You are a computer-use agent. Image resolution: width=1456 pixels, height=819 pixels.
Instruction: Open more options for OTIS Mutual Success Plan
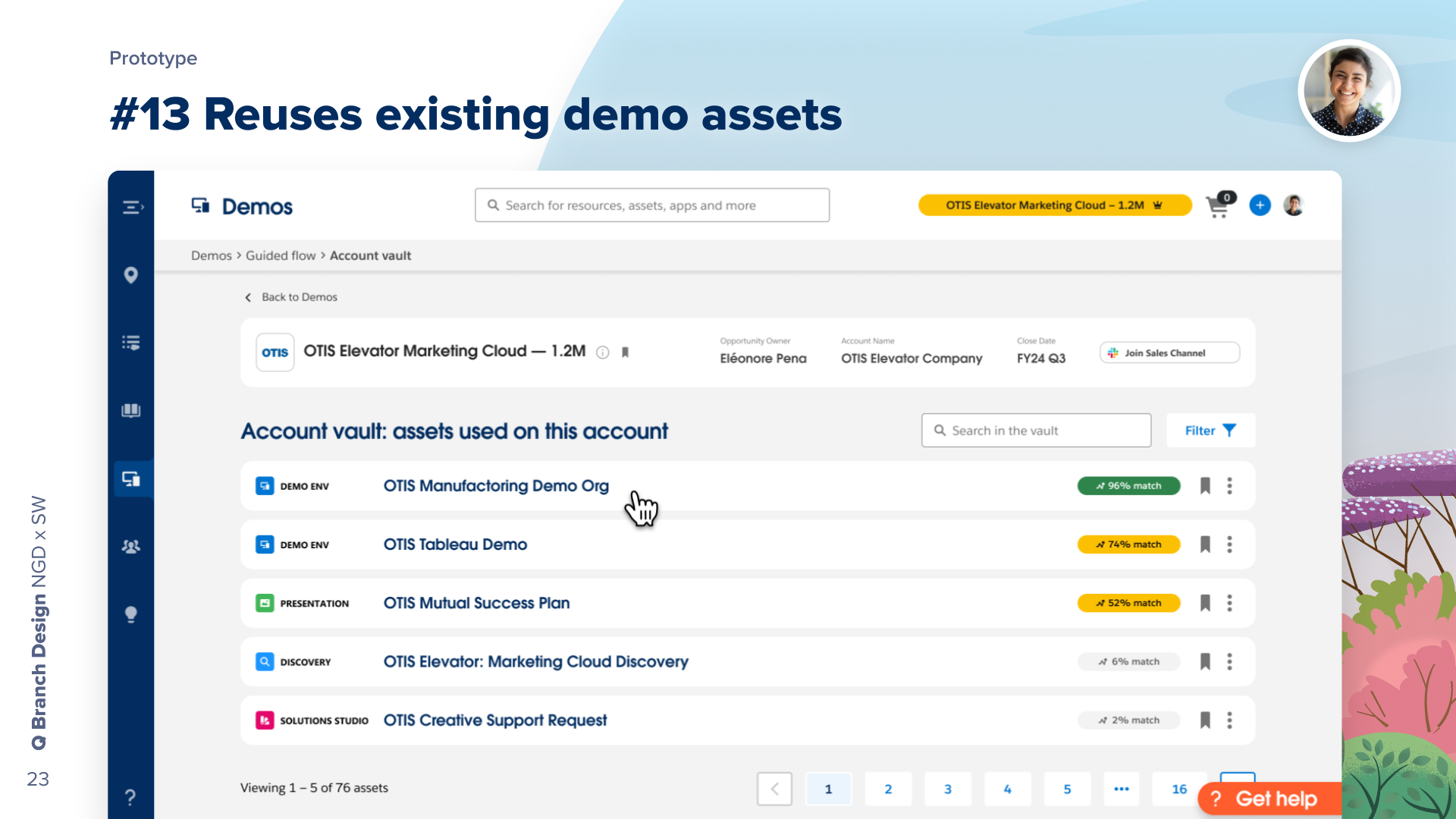[1230, 603]
